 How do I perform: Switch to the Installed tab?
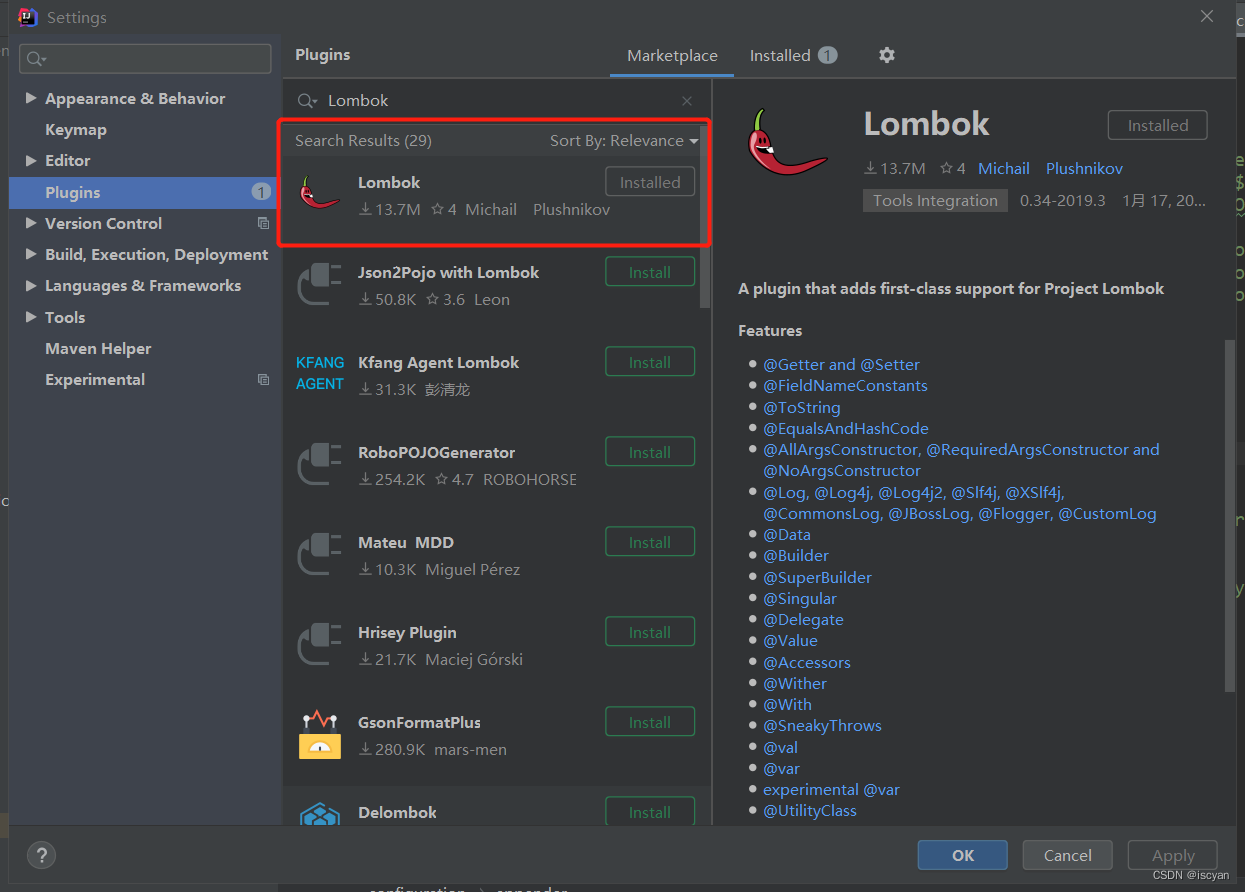pyautogui.click(x=793, y=56)
